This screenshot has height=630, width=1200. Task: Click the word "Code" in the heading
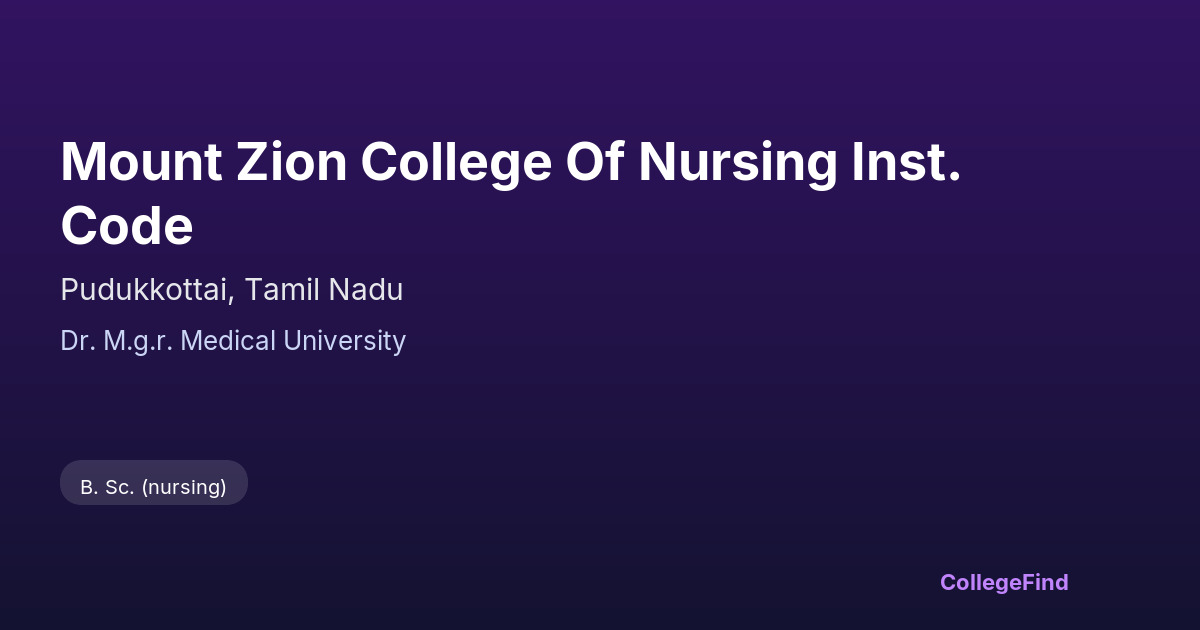pyautogui.click(x=126, y=226)
